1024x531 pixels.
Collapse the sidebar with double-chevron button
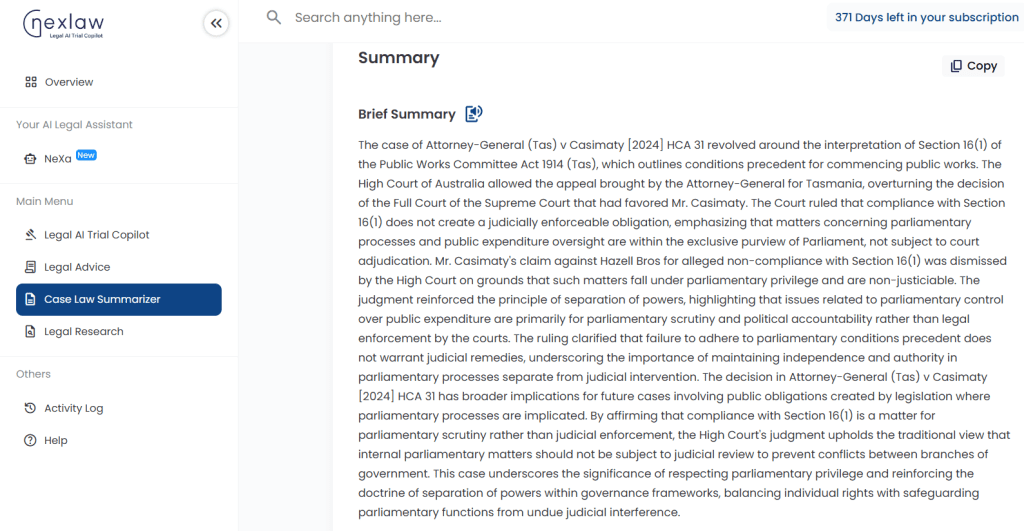216,24
